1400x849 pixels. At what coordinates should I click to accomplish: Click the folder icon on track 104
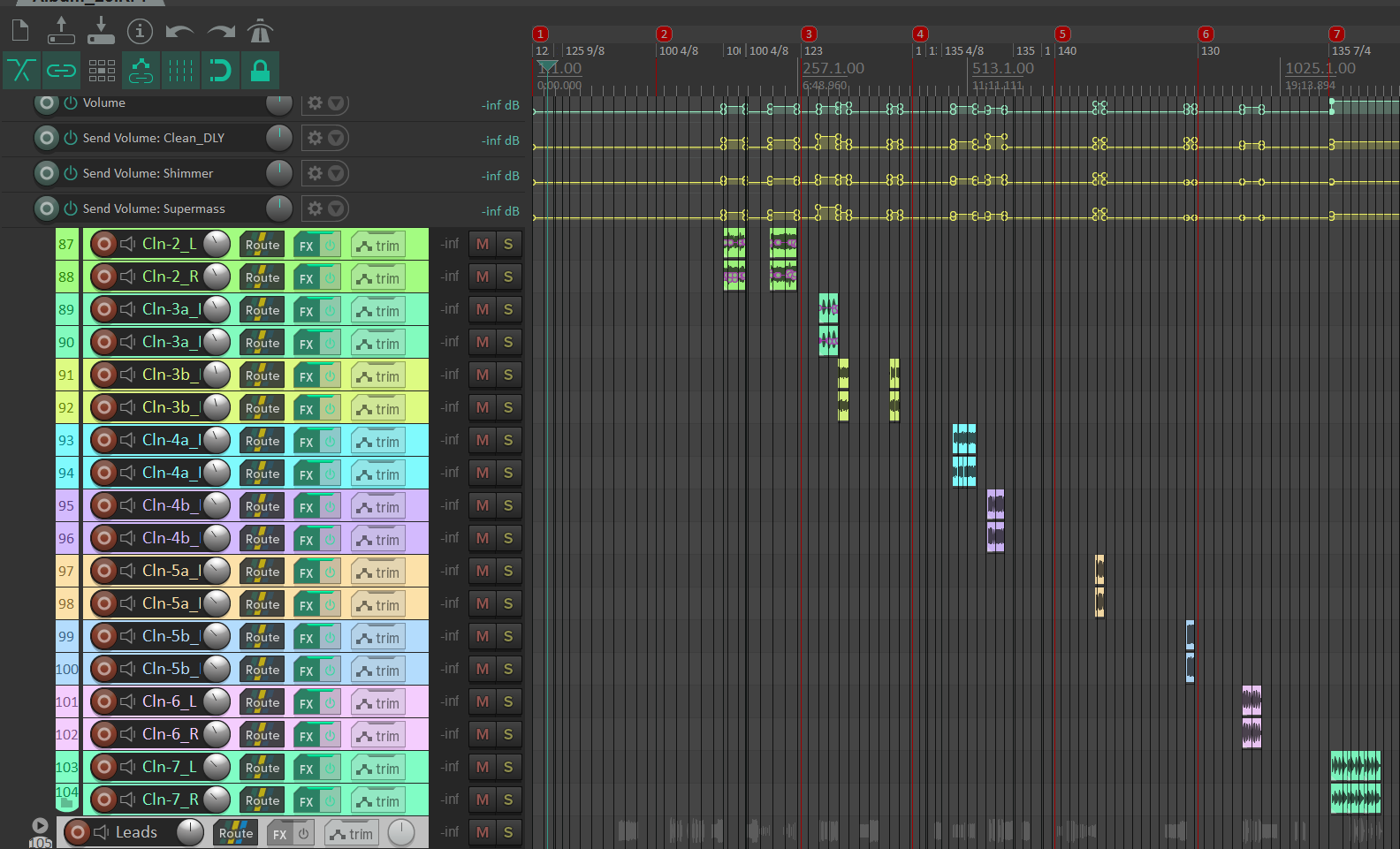[x=66, y=802]
